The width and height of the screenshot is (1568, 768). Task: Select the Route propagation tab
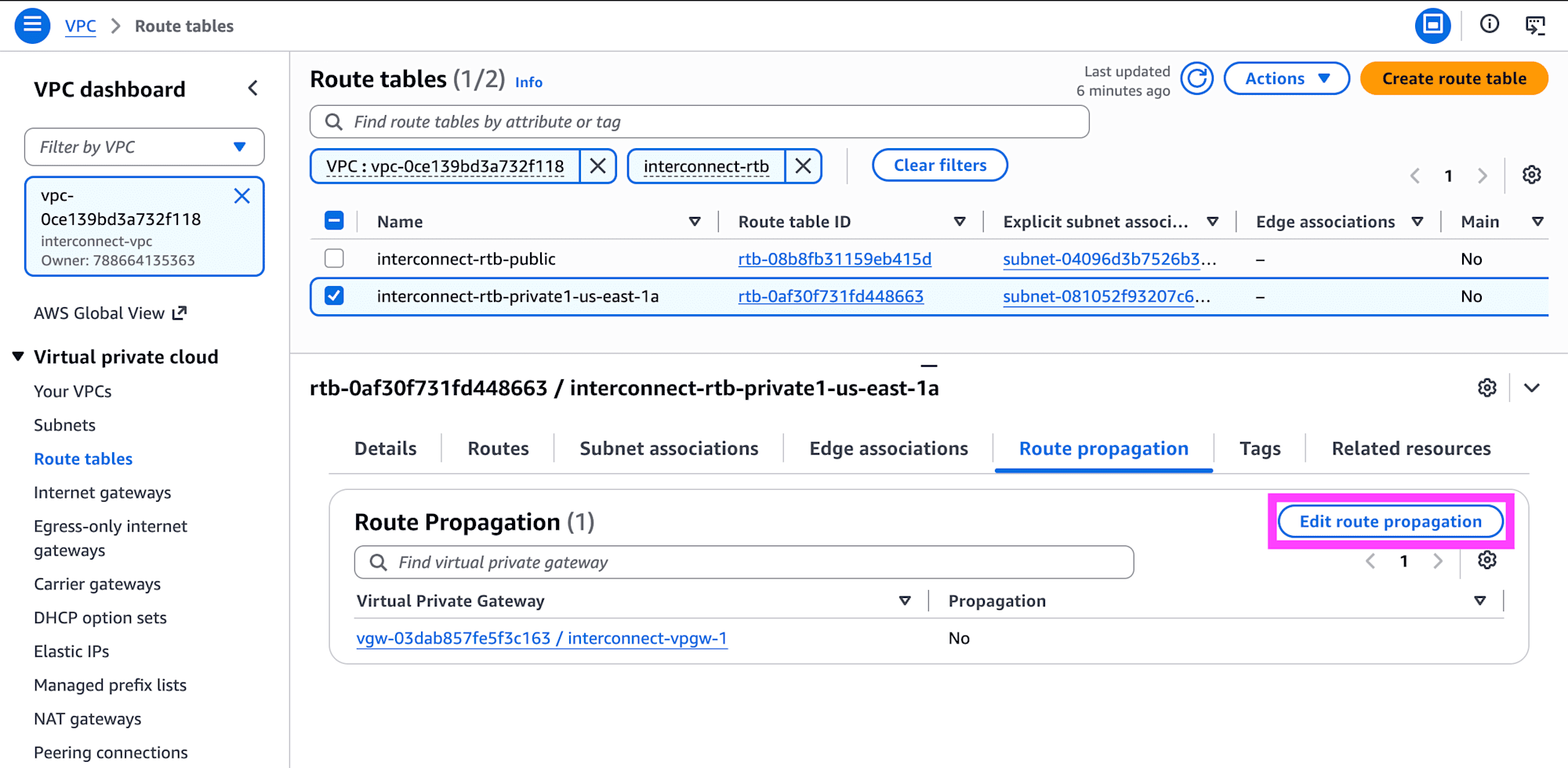pyautogui.click(x=1104, y=448)
